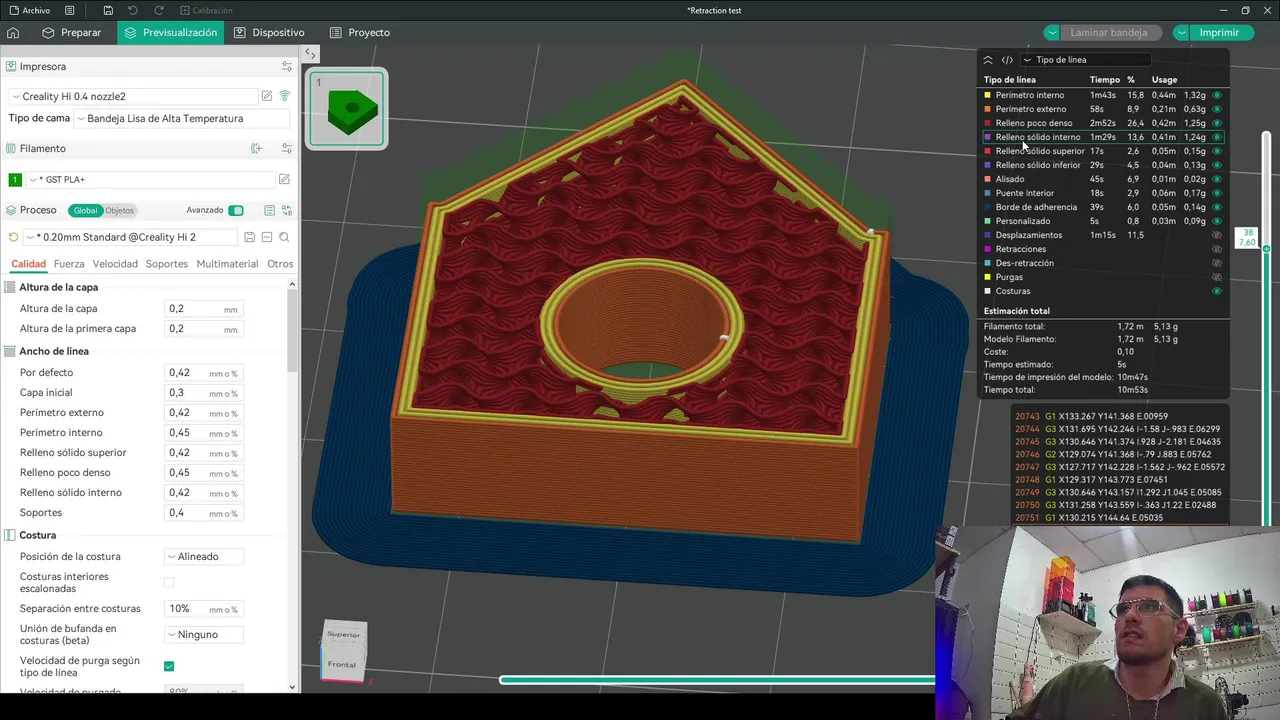Hide Costuras with its eye icon
The image size is (1280, 720).
(1217, 291)
